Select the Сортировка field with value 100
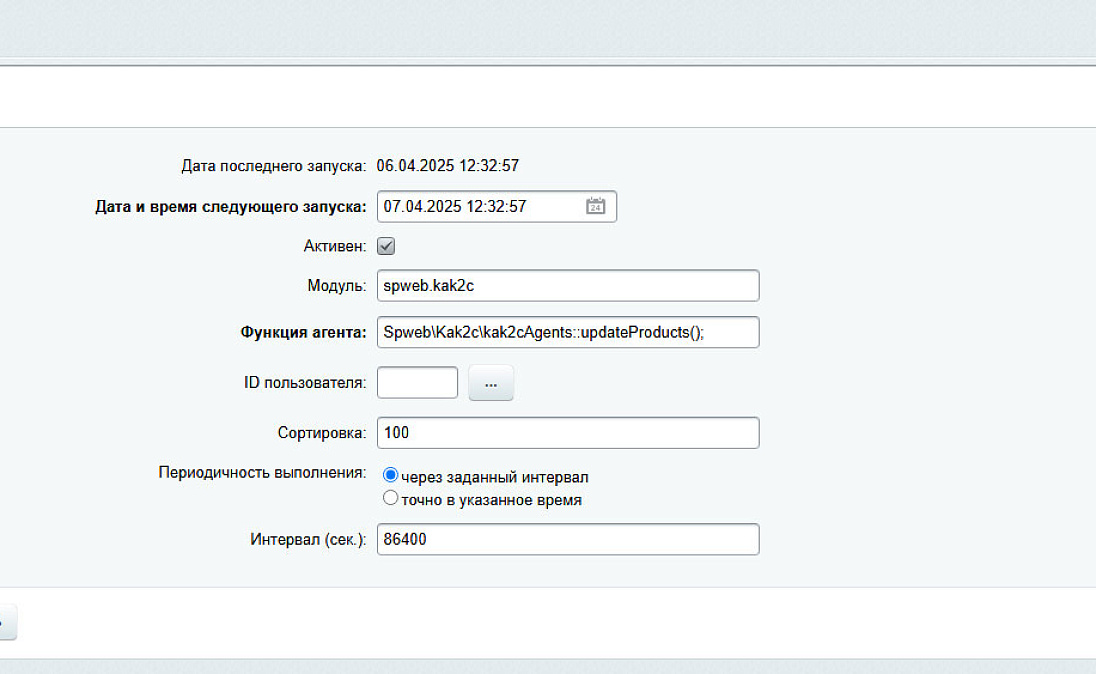Image resolution: width=1096 pixels, height=674 pixels. tap(567, 433)
